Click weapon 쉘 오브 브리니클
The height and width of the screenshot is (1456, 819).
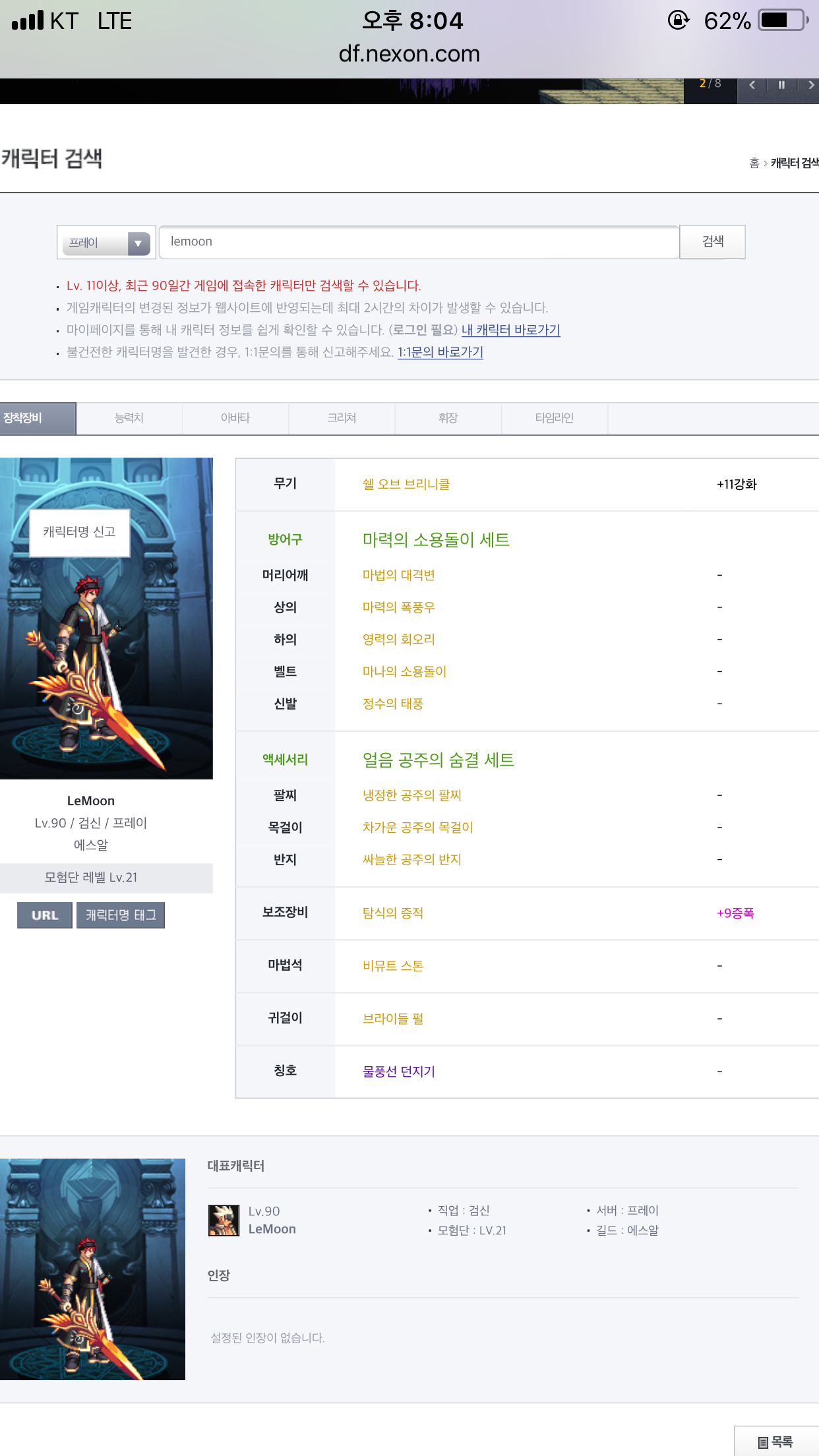point(406,485)
